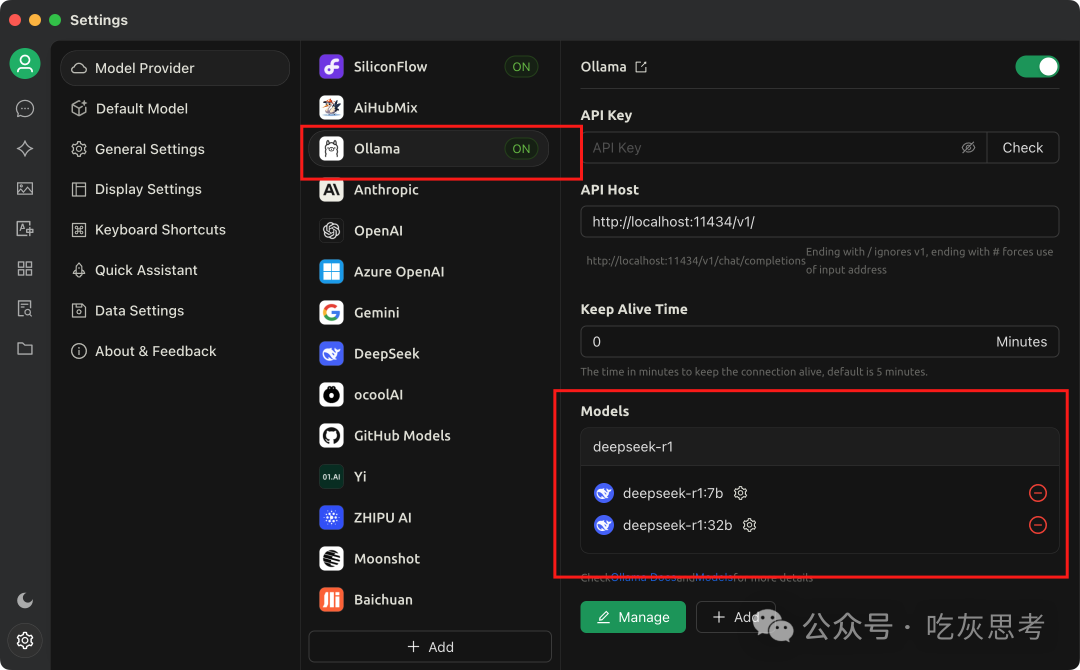Open Keyboard Shortcuts settings

175,230
